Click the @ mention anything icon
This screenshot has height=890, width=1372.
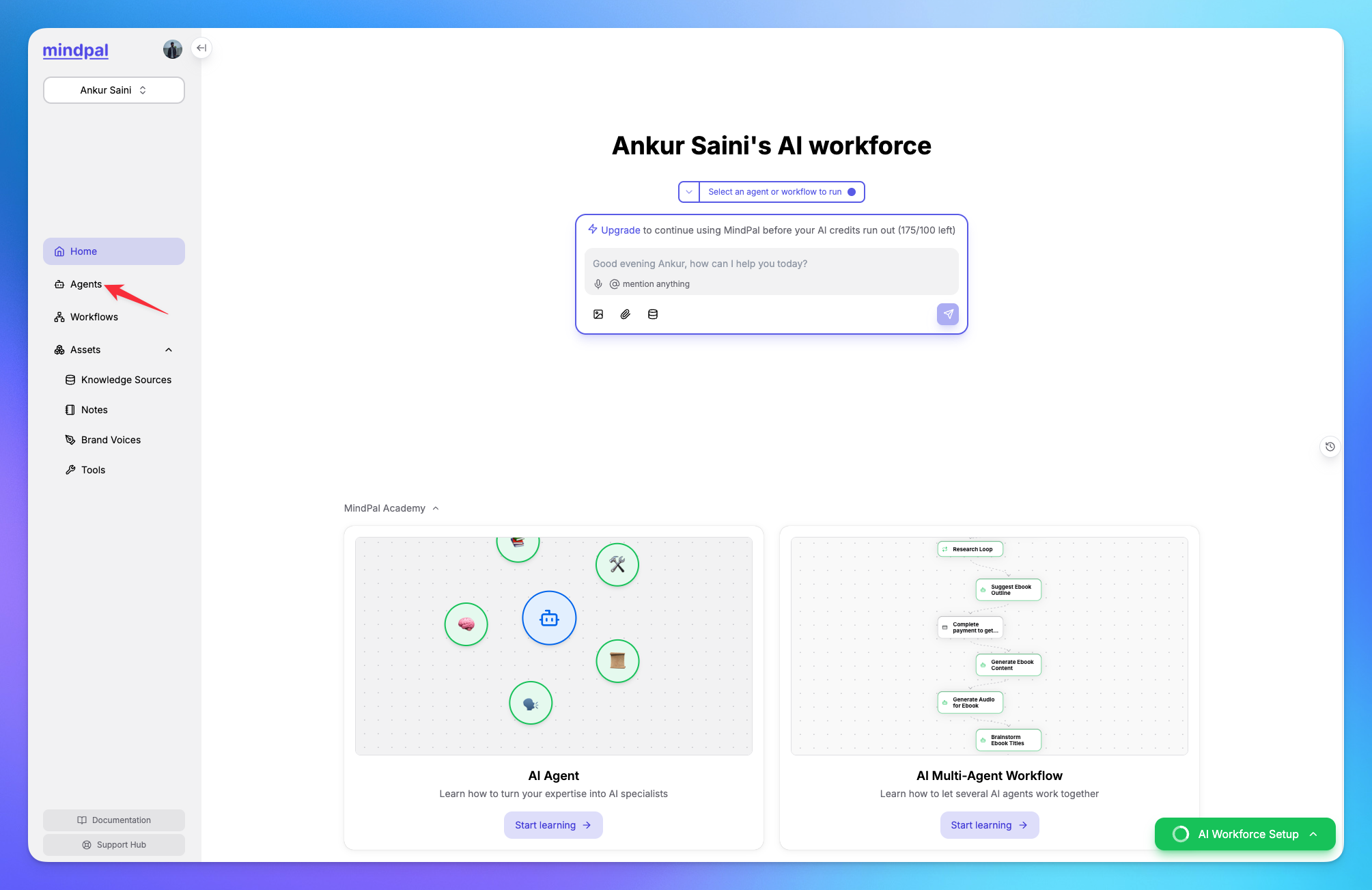coord(614,283)
